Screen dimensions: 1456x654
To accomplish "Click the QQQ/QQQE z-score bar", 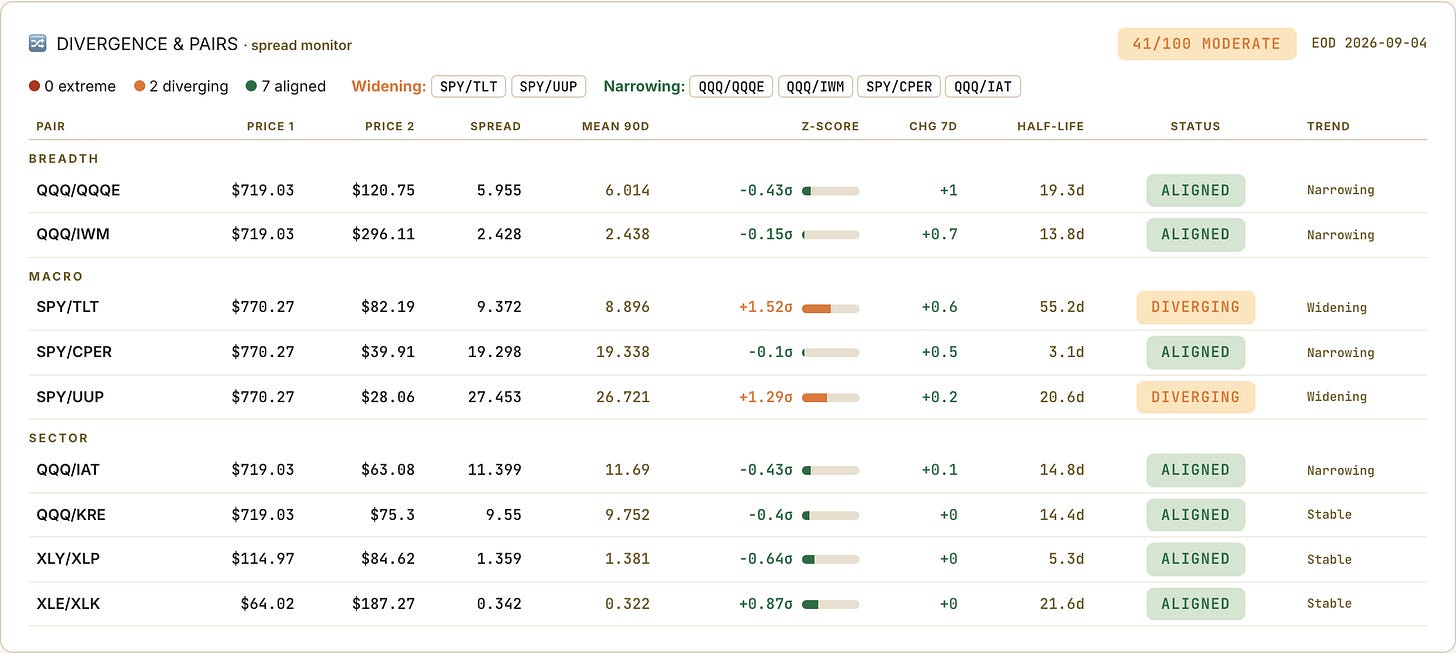I will tap(830, 190).
